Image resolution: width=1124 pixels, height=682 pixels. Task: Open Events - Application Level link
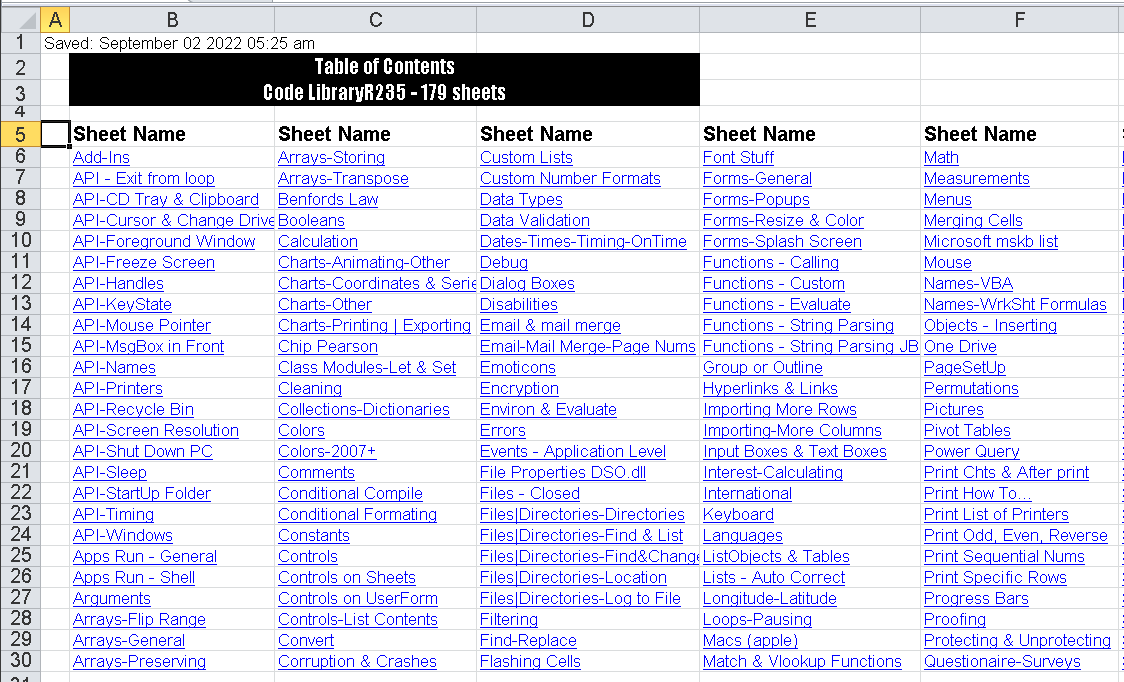(x=573, y=452)
